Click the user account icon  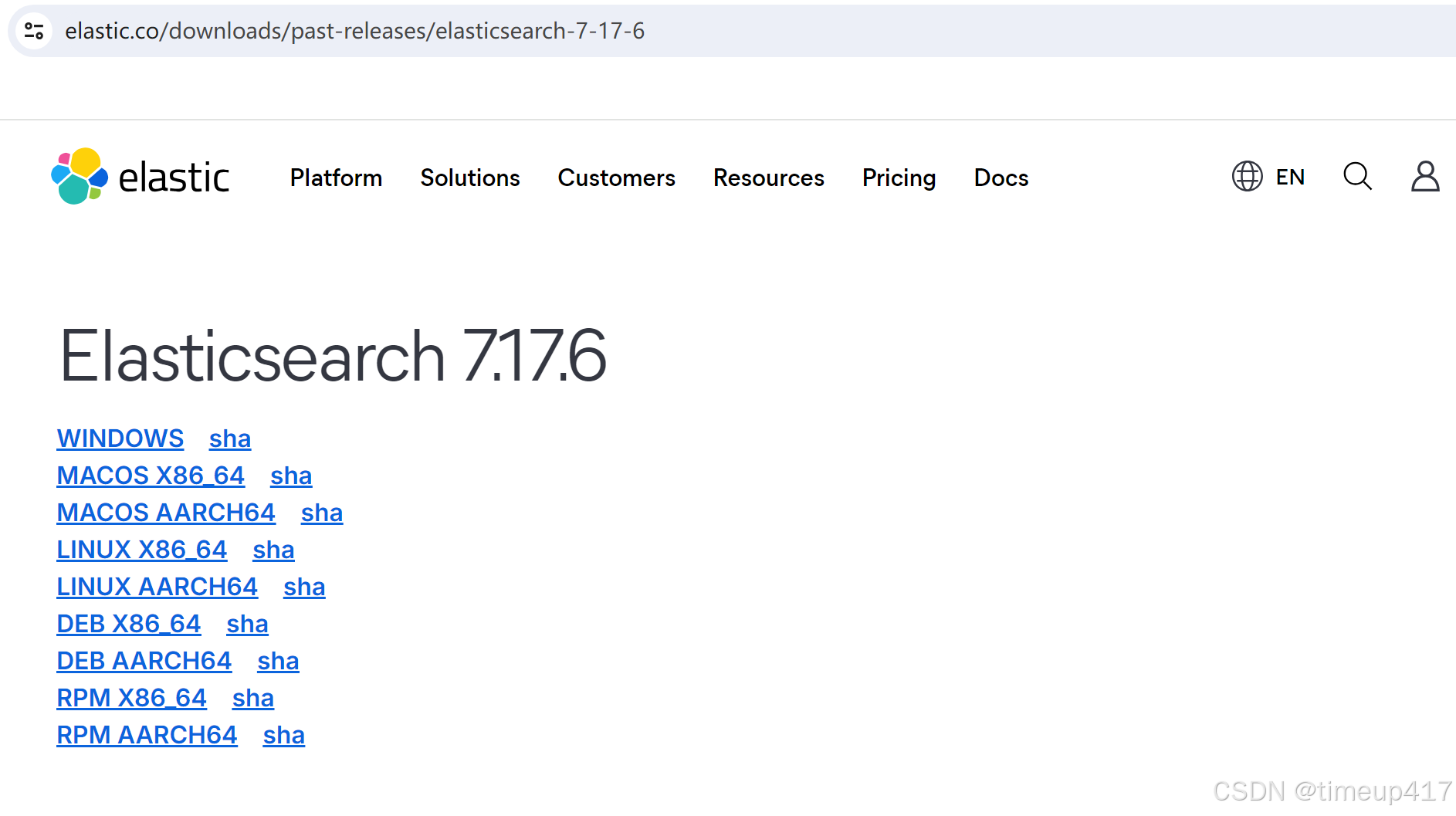(1424, 177)
